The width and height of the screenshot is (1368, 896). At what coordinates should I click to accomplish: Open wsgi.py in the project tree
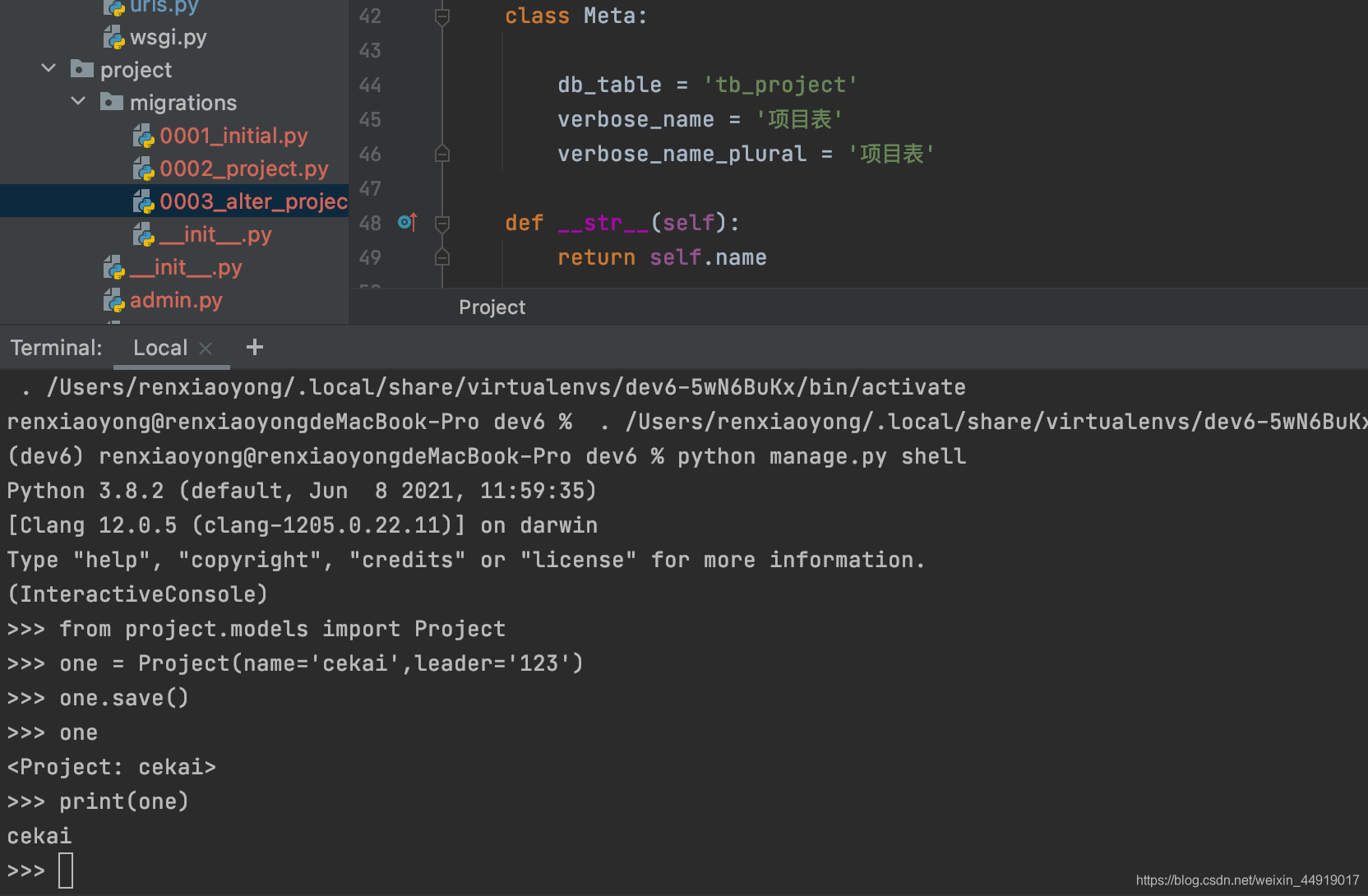point(168,37)
